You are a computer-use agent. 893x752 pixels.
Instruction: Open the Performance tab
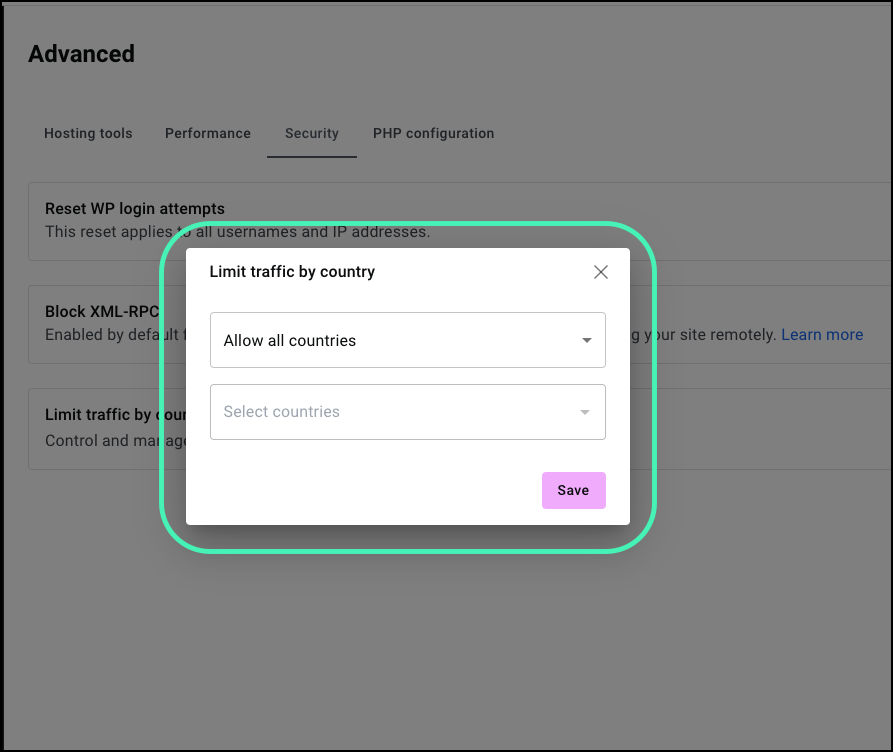pos(207,133)
